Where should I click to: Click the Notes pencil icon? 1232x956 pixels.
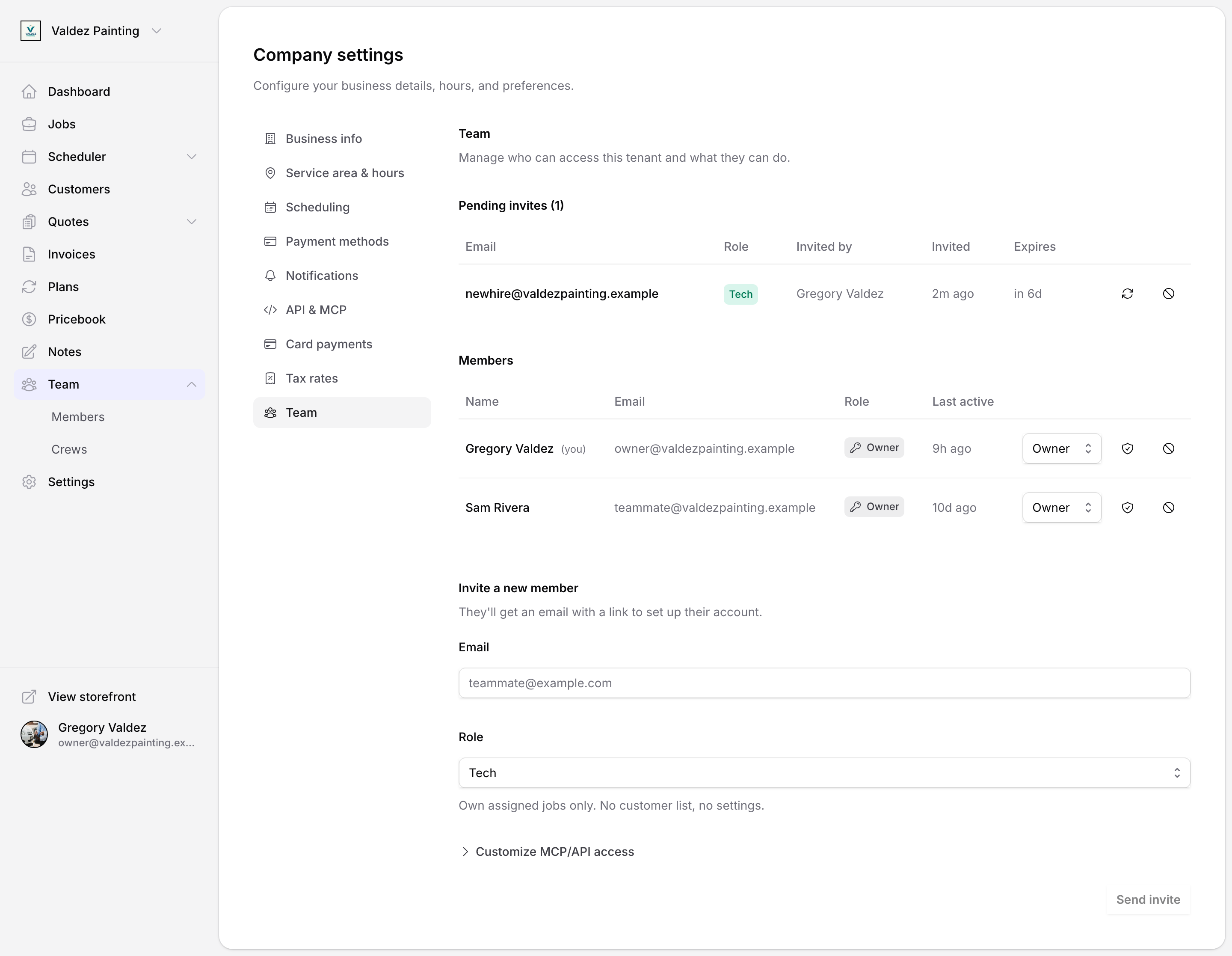30,352
